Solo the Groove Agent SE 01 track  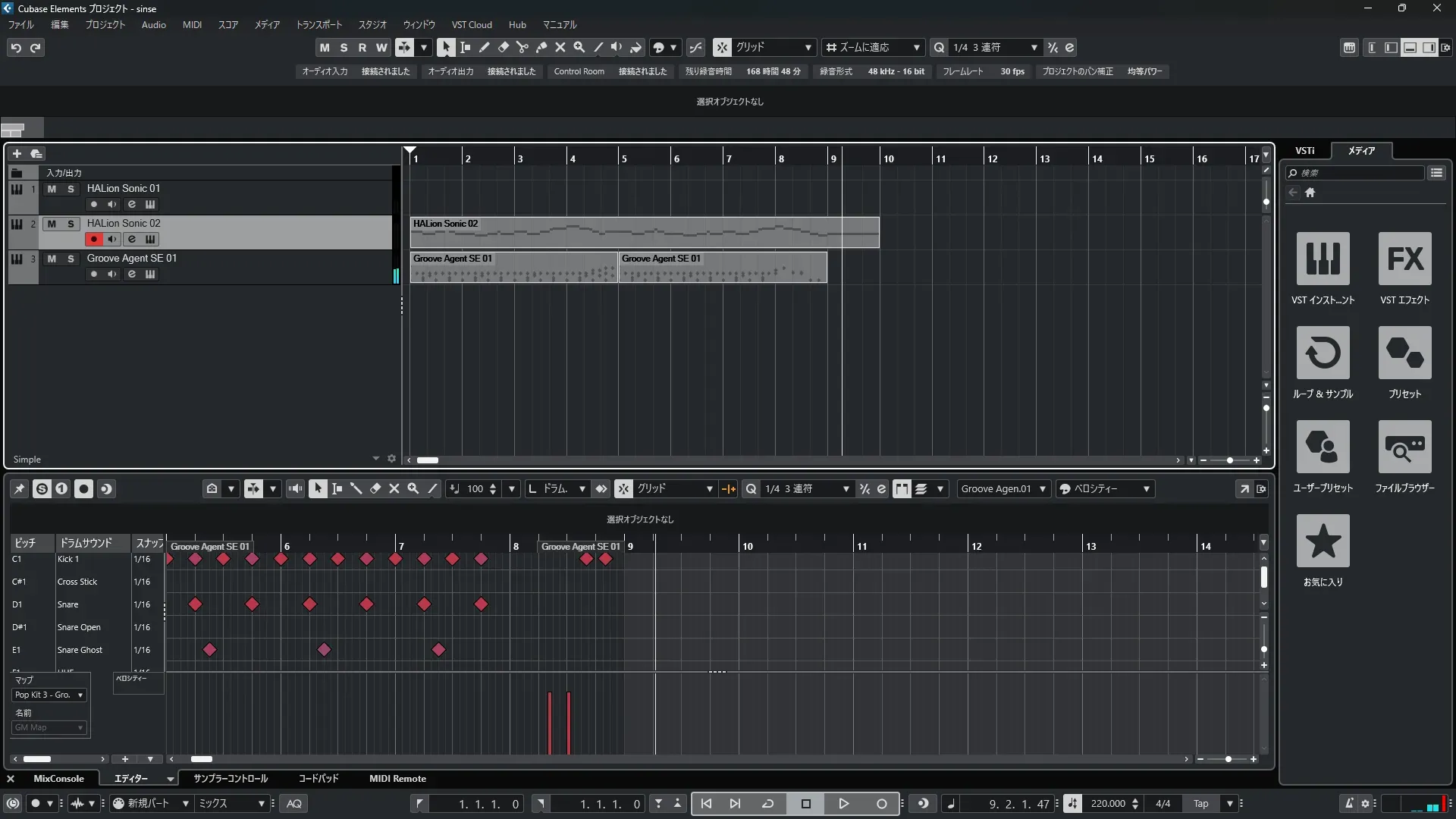pyautogui.click(x=71, y=259)
